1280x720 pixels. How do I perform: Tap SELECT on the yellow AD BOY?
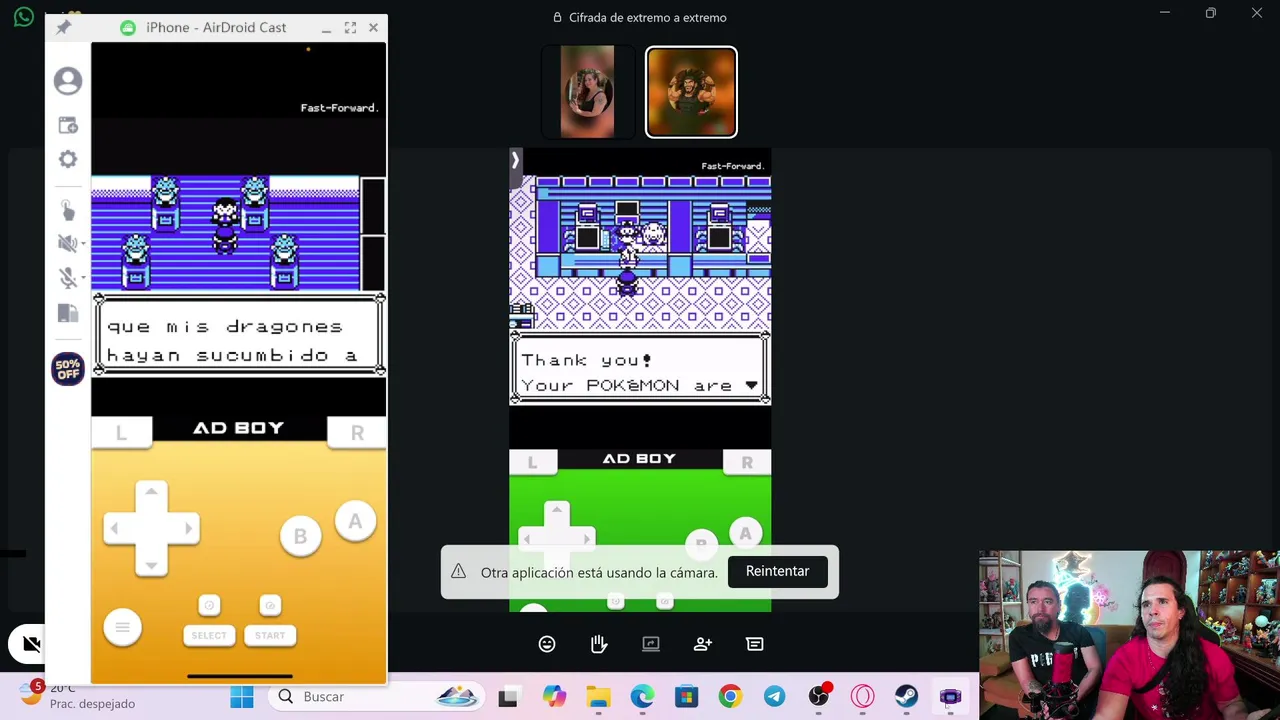point(209,635)
